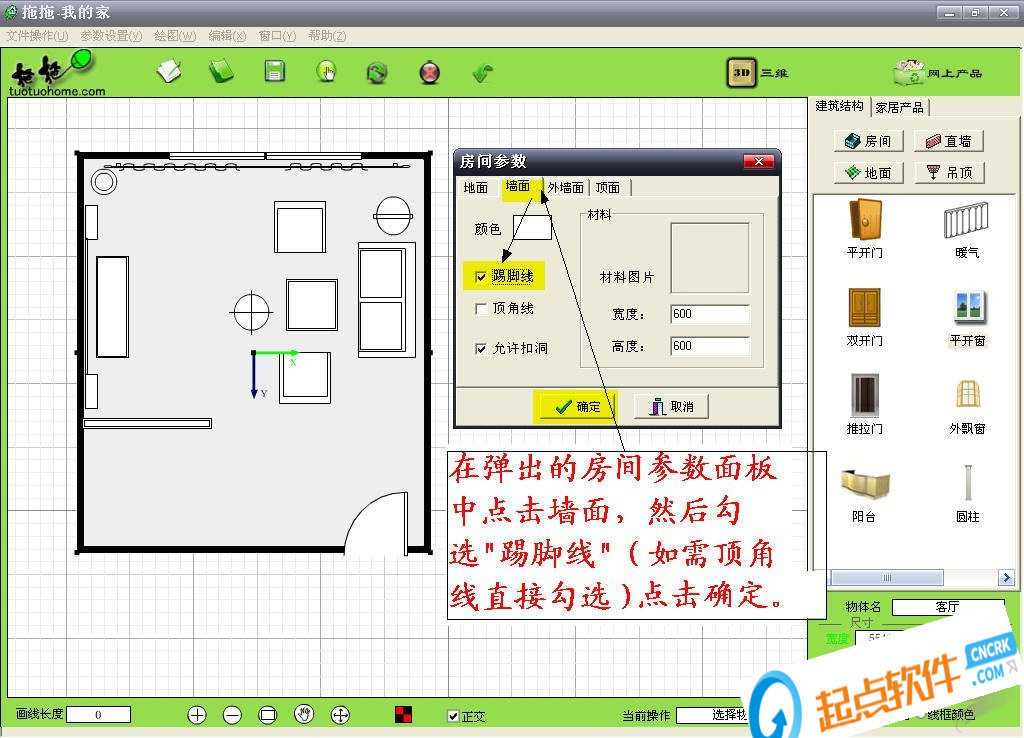Click the 当前操作 status field
The height and width of the screenshot is (738, 1024).
pyautogui.click(x=712, y=716)
